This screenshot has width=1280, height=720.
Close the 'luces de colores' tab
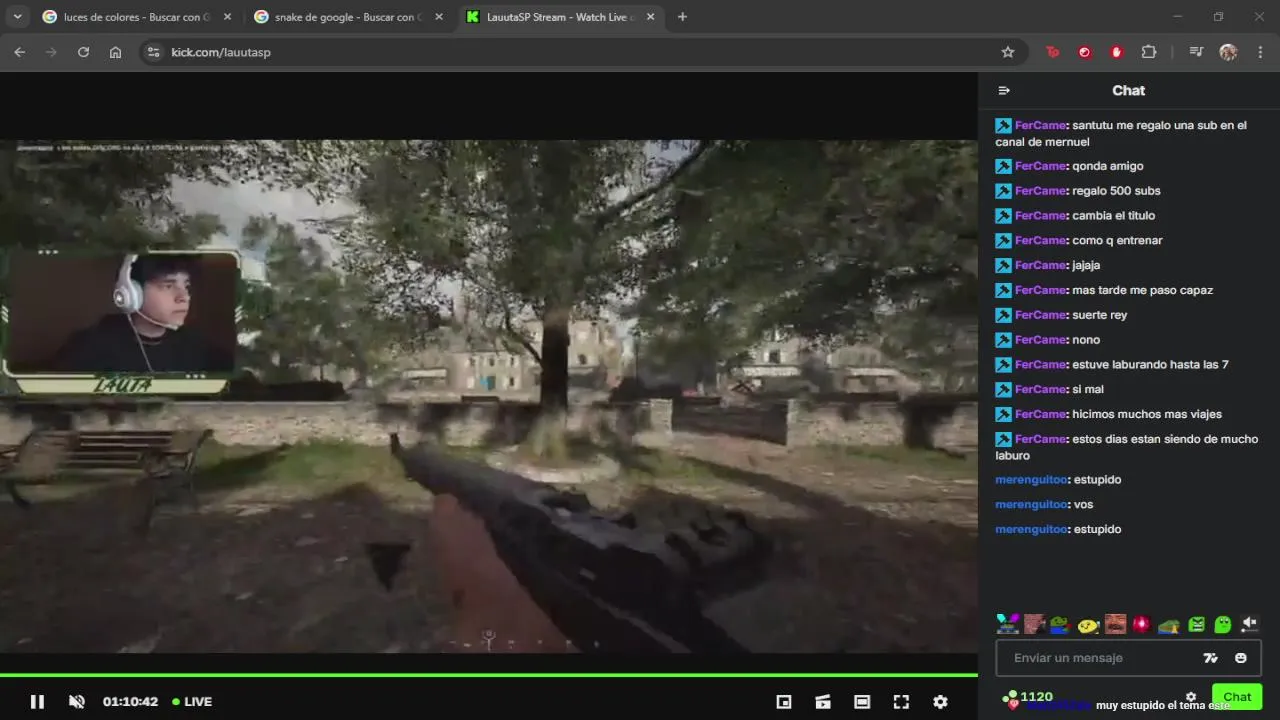[227, 17]
